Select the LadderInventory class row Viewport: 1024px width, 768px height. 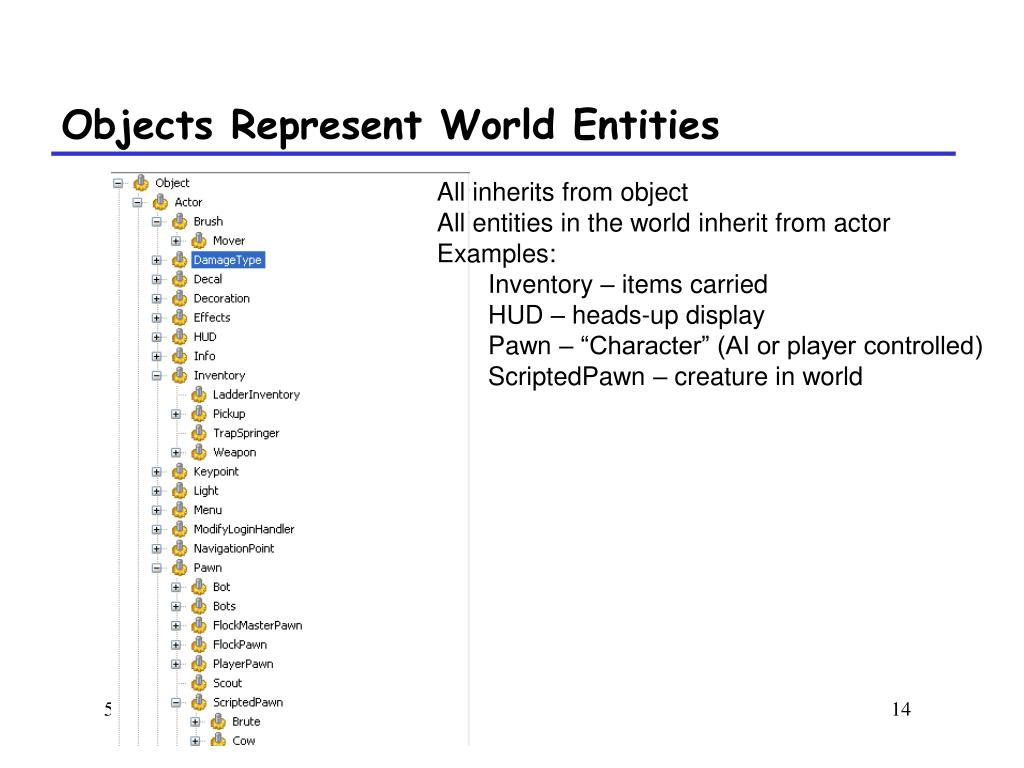[x=256, y=394]
